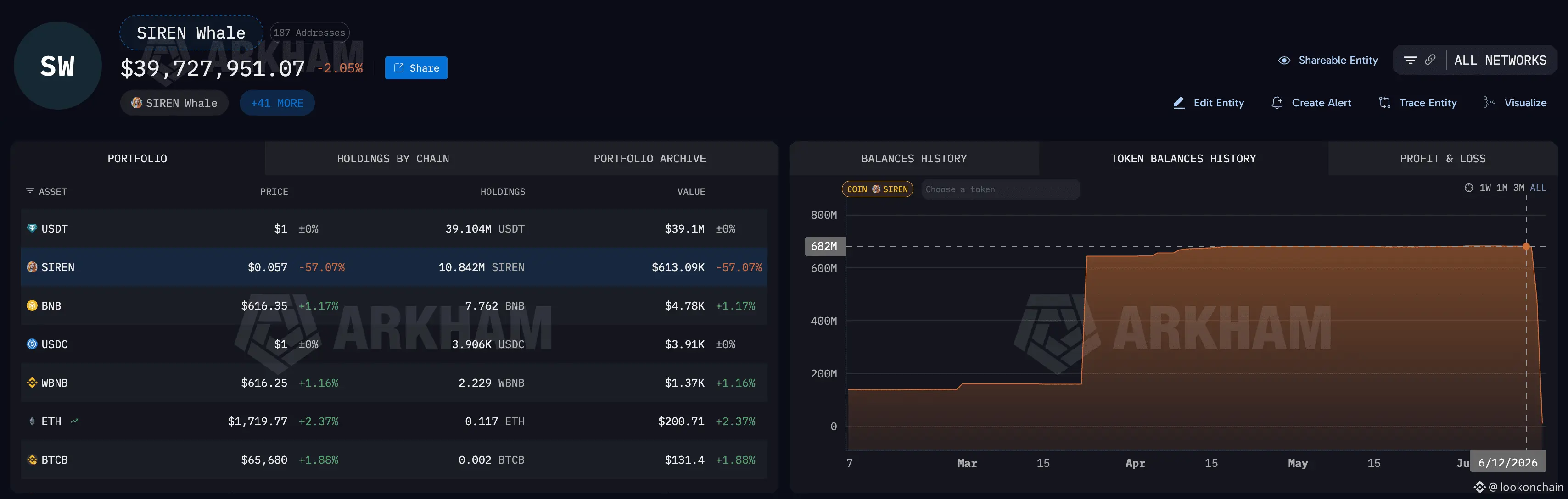The image size is (1568, 499).
Task: Click the $65,680 BTCB price
Action: [263, 460]
